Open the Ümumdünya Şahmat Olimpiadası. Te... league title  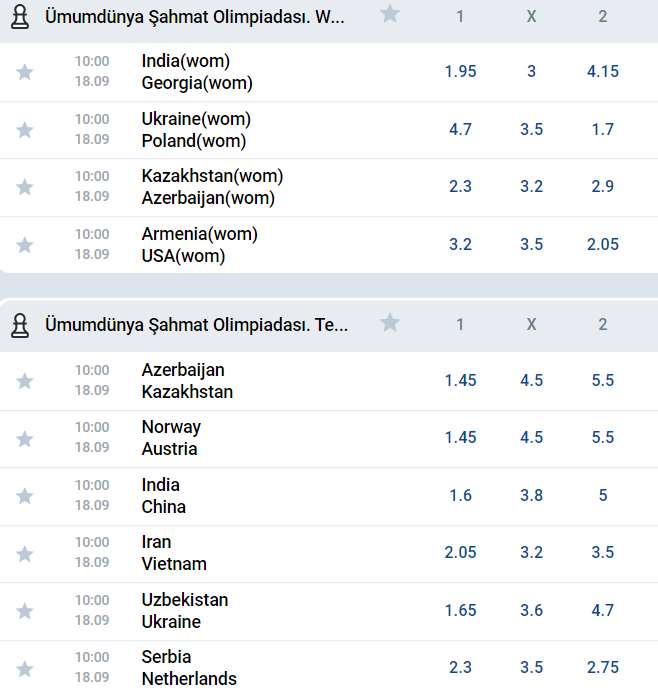[196, 325]
